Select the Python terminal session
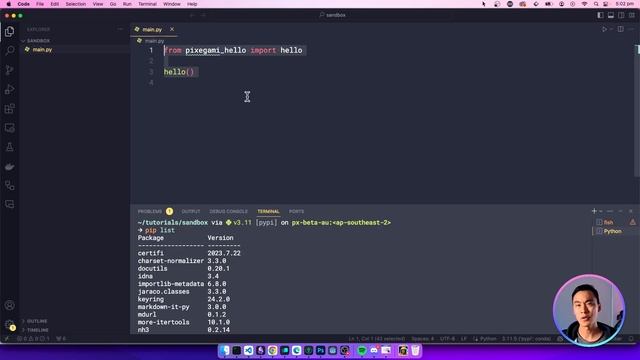 pyautogui.click(x=612, y=231)
